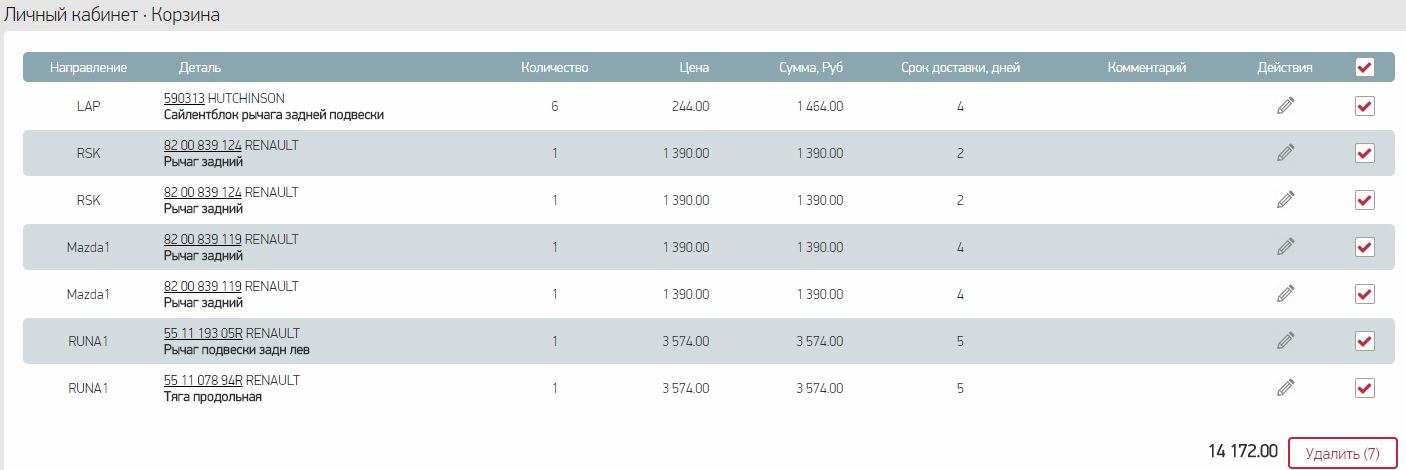Edit the first Mazda1 row via pencil
This screenshot has width=1406, height=470.
1285,247
